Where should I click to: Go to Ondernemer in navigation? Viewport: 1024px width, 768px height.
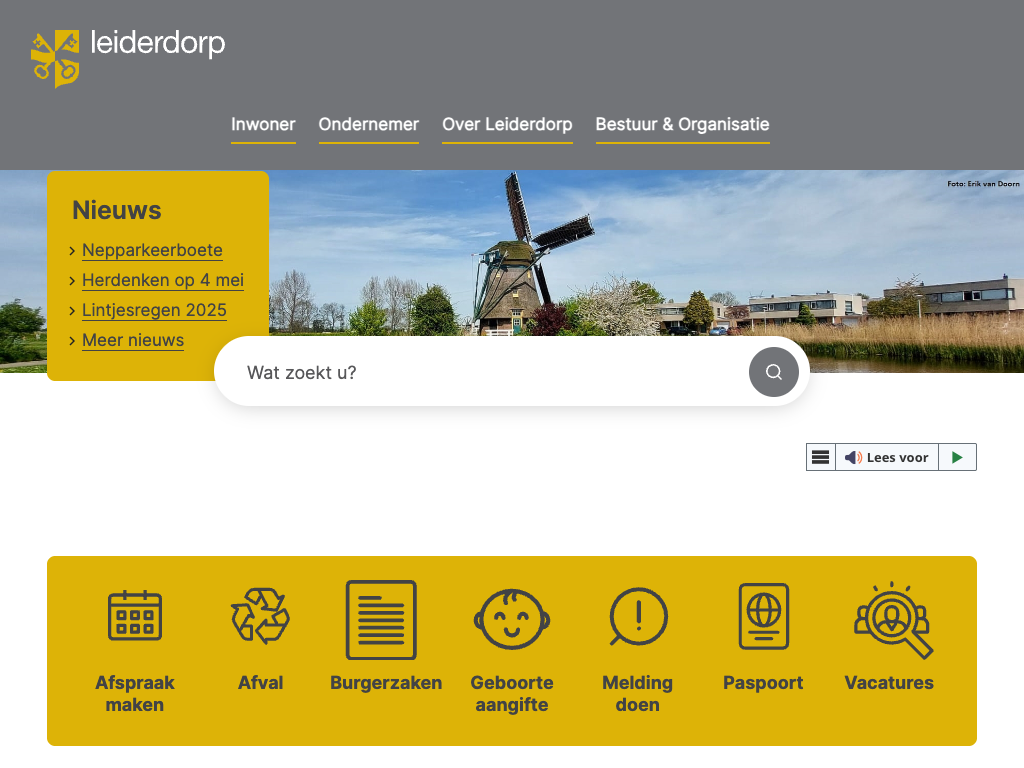[x=368, y=125]
